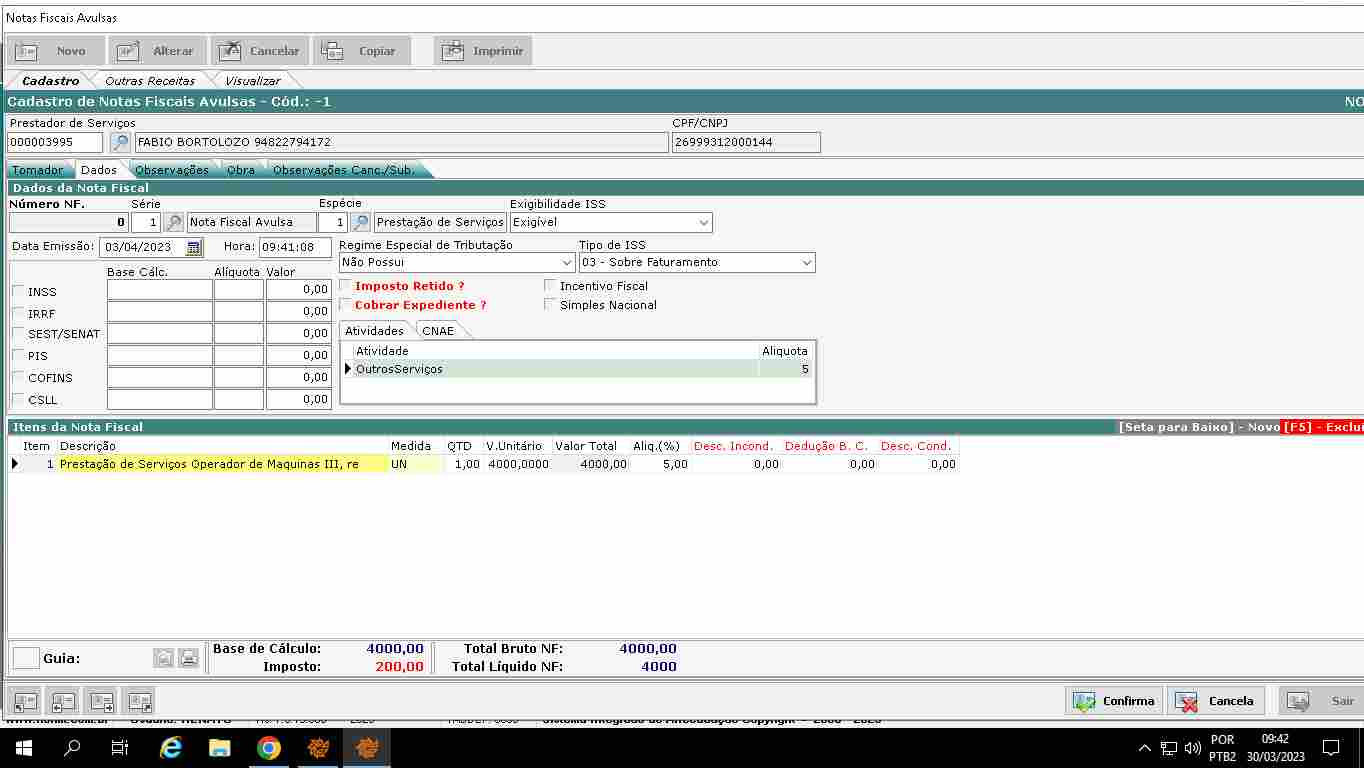Expand the Tipo de ISS dropdown
The height and width of the screenshot is (768, 1364).
(806, 262)
